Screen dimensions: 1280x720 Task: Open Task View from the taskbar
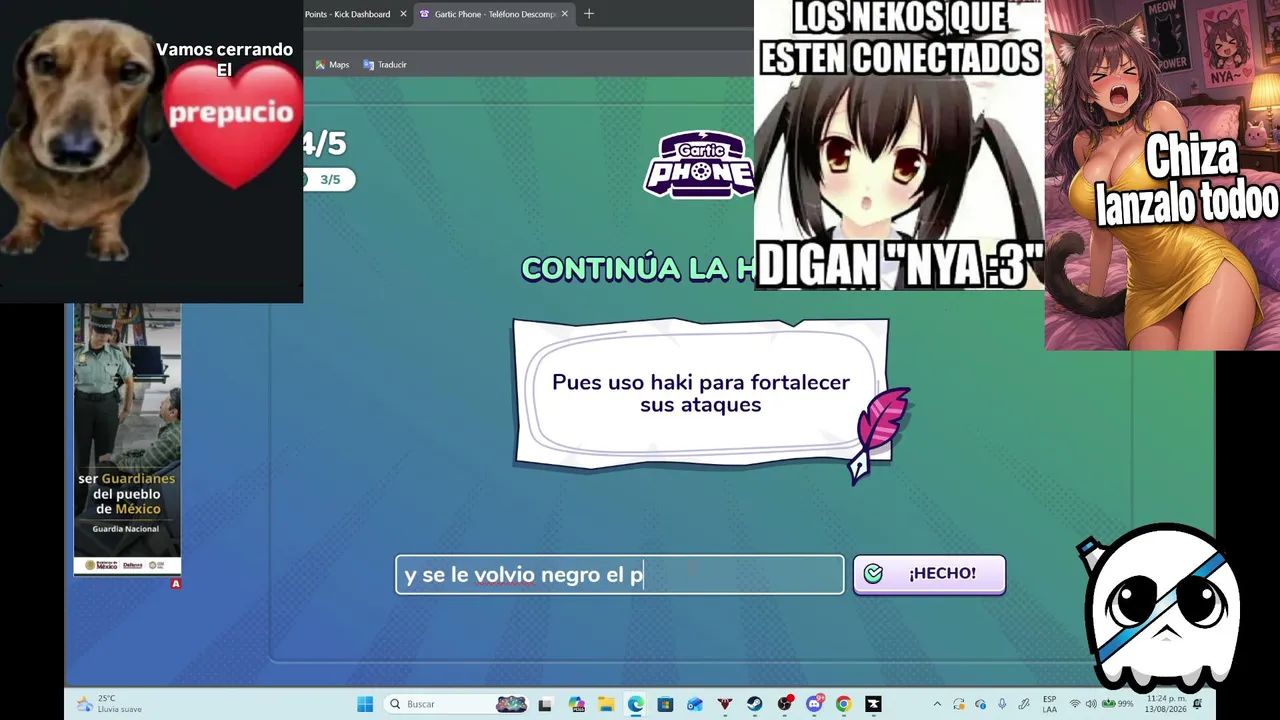pyautogui.click(x=545, y=704)
